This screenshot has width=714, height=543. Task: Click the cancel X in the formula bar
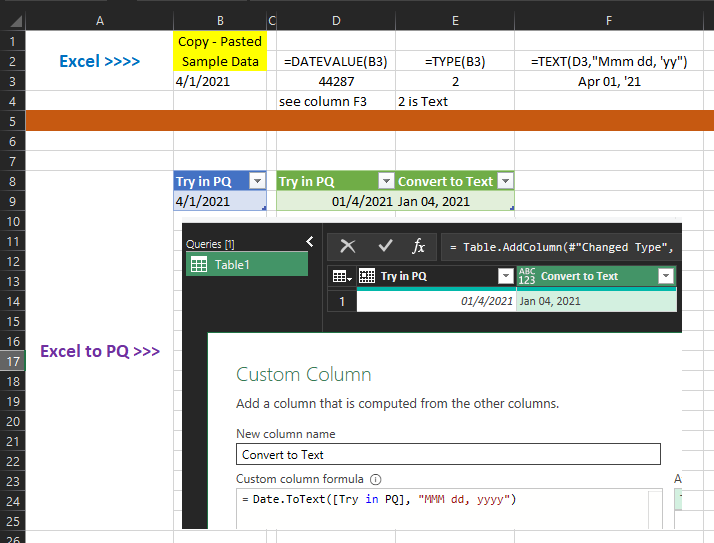(x=347, y=246)
